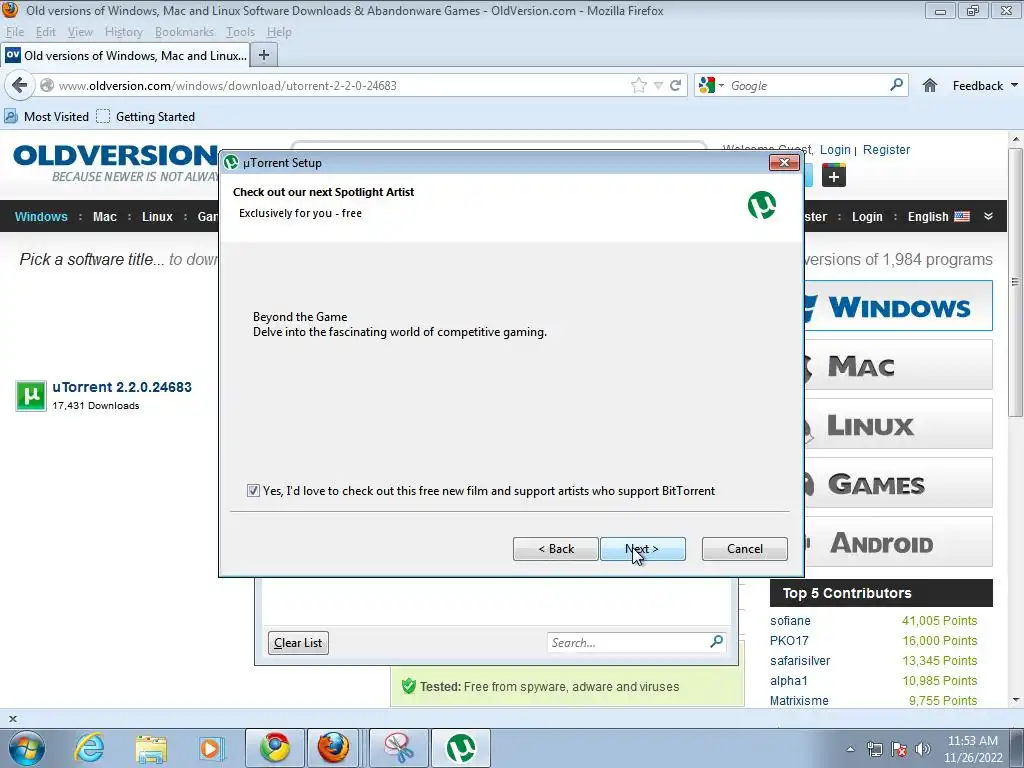The width and height of the screenshot is (1024, 768).
Task: Open contributor sofiane's profile
Action: pos(790,620)
